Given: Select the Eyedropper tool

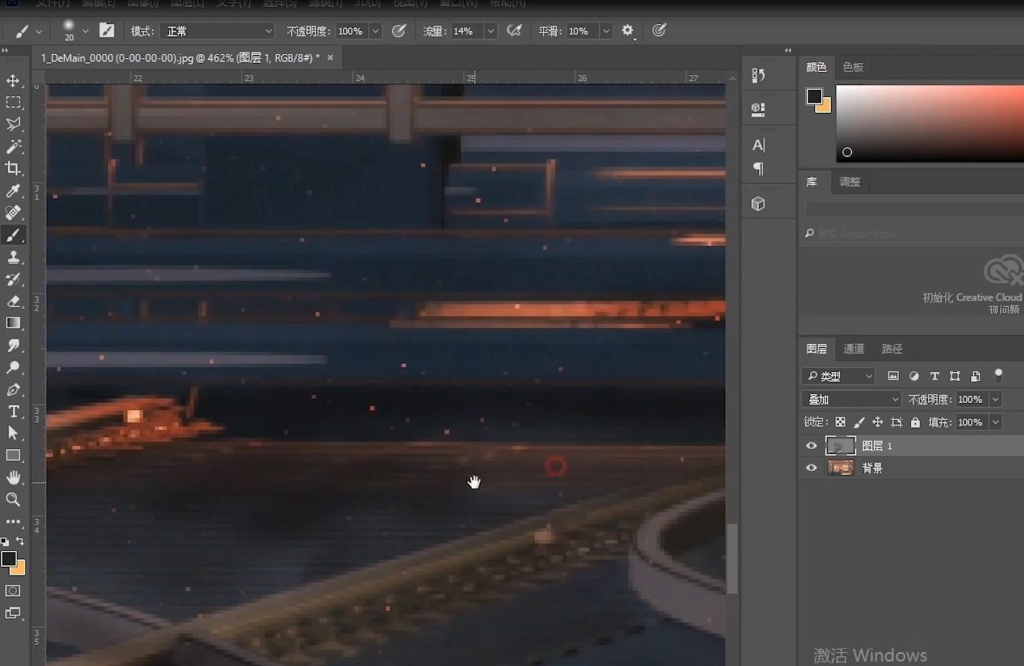Looking at the screenshot, I should point(13,191).
